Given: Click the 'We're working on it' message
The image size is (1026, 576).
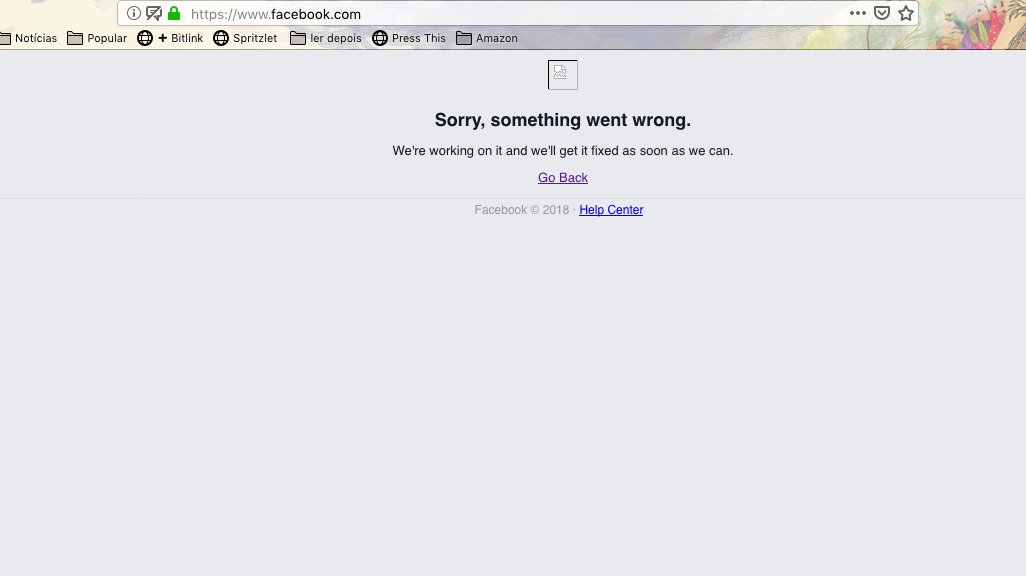Looking at the screenshot, I should (x=563, y=151).
